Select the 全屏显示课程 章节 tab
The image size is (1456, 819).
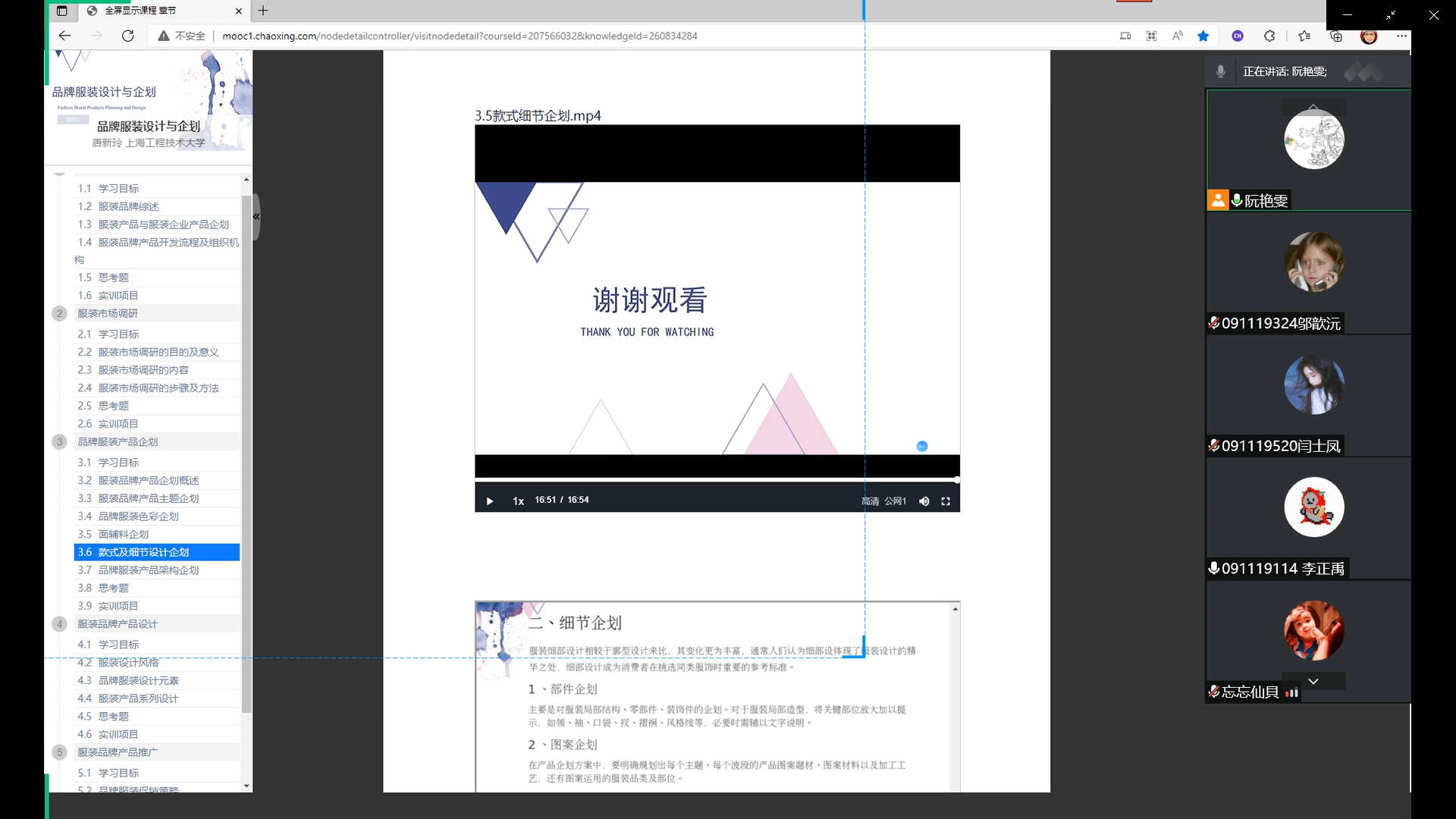coord(140,11)
